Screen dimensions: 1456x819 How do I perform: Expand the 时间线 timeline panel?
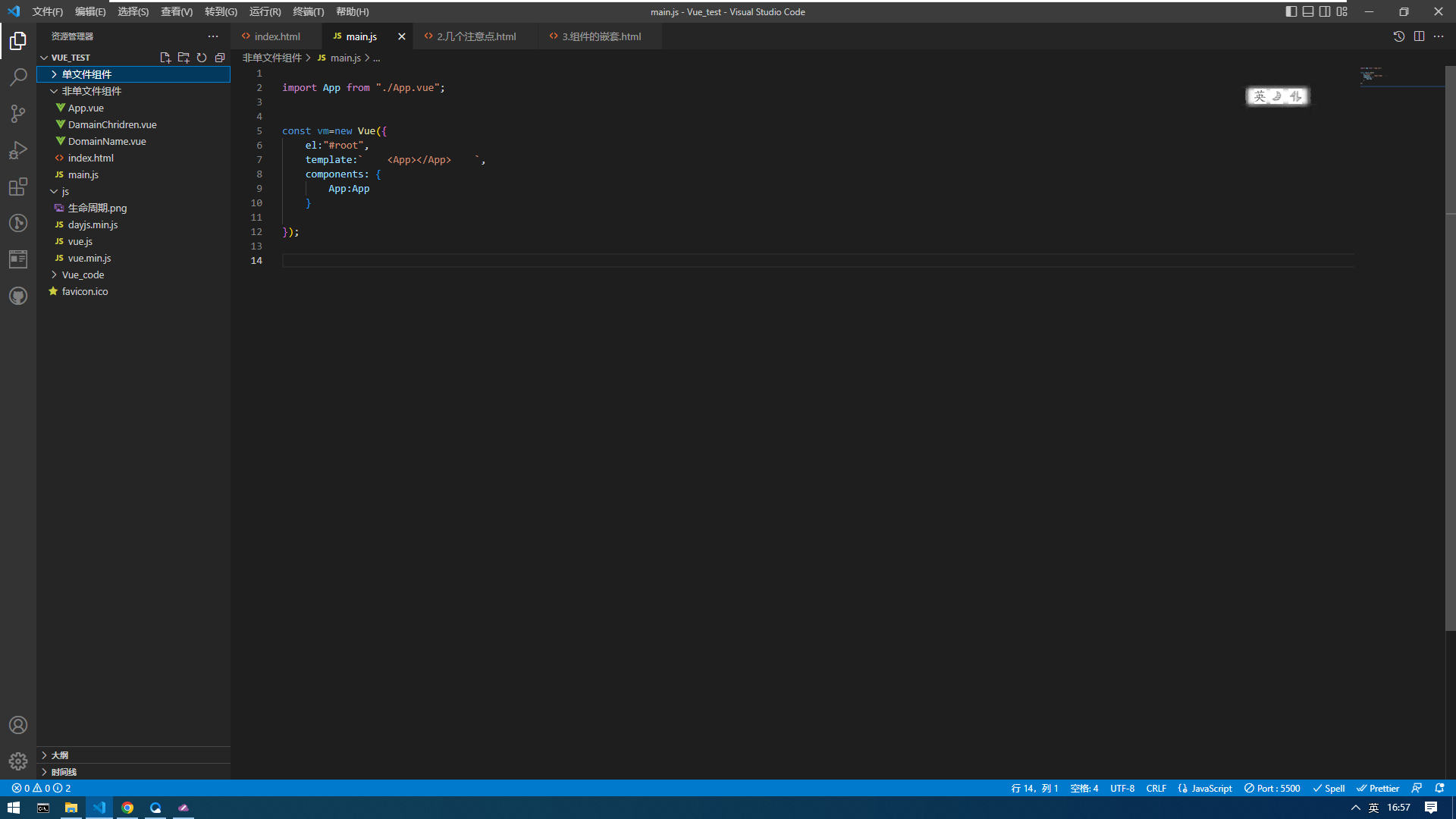(x=133, y=772)
